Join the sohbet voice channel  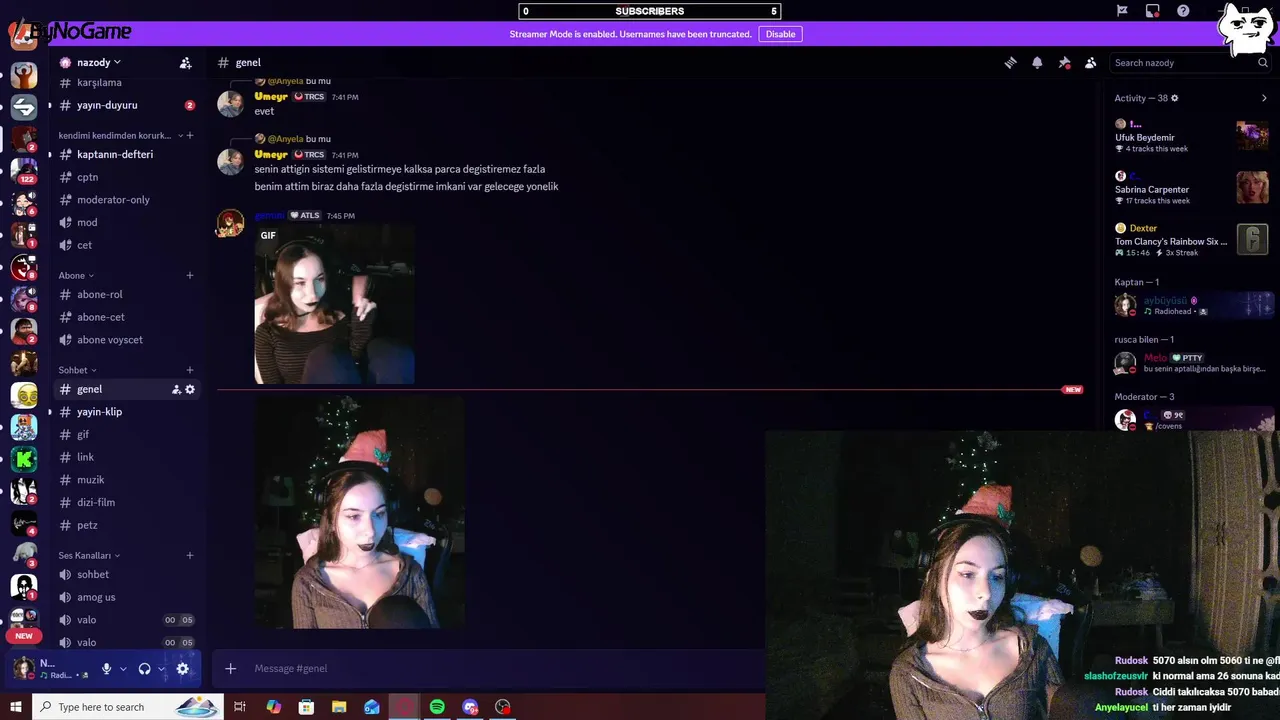pyautogui.click(x=126, y=574)
